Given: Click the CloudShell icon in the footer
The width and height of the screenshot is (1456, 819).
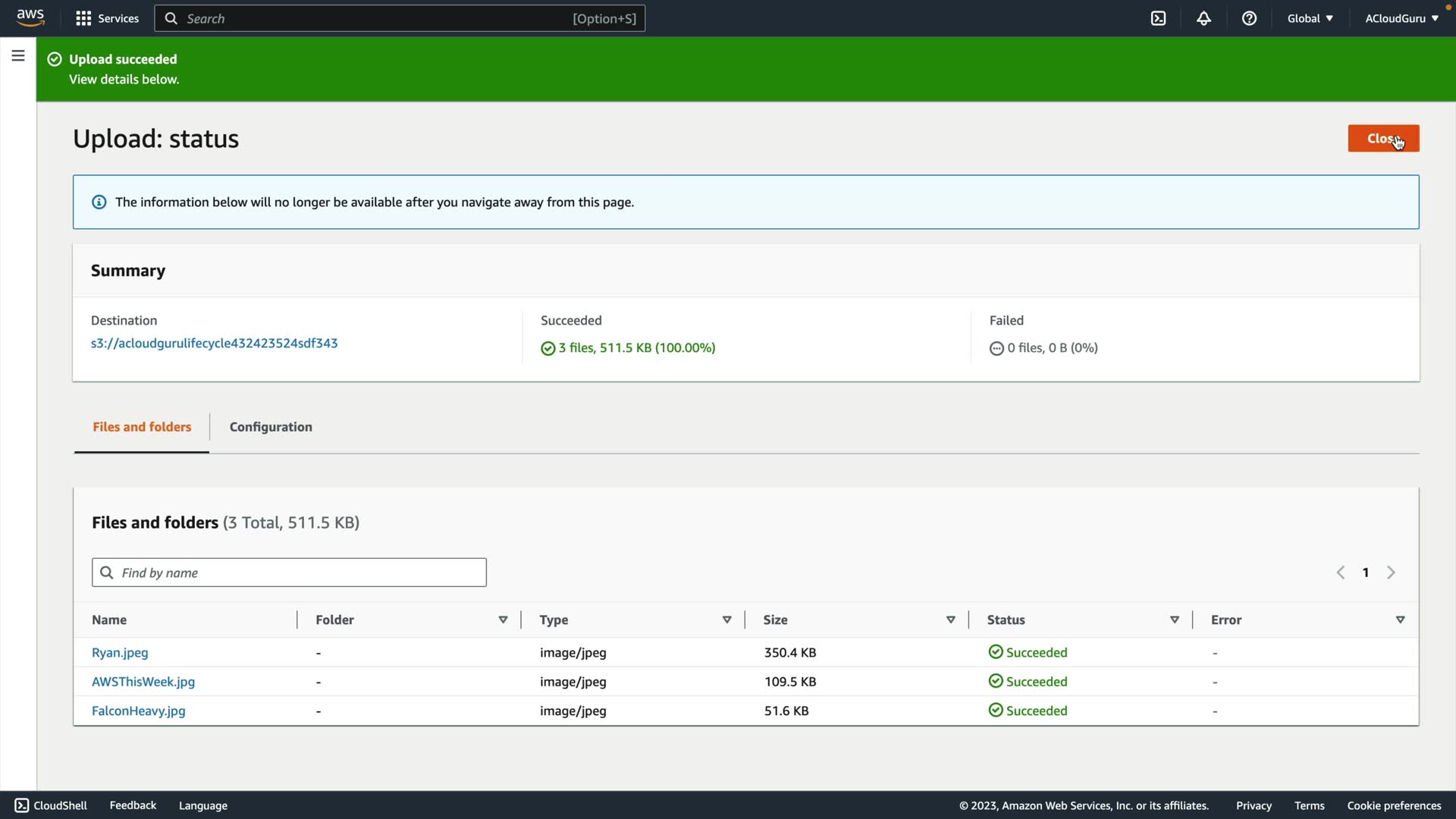Looking at the screenshot, I should pos(22,805).
